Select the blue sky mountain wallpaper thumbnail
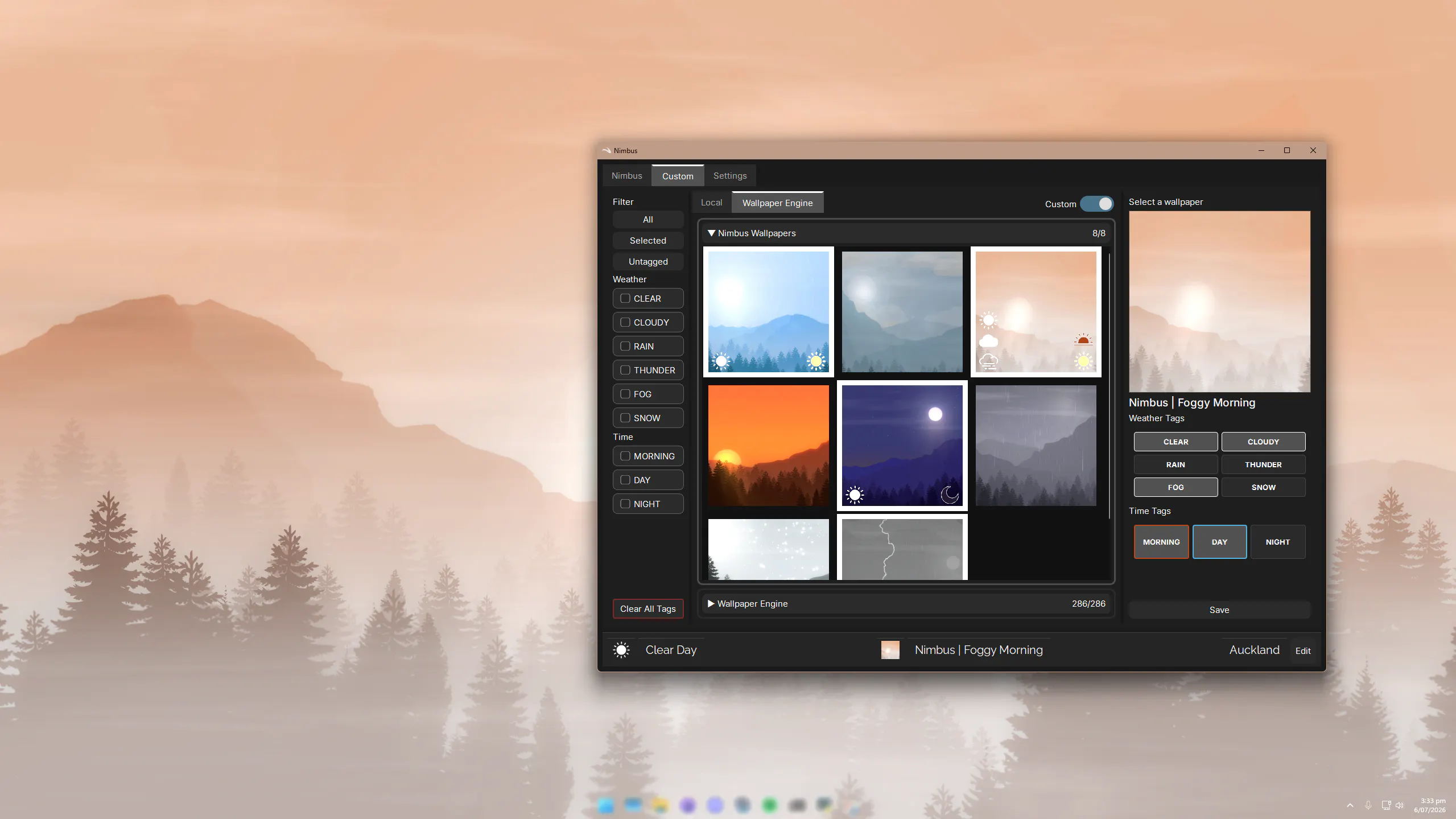The height and width of the screenshot is (819, 1456). click(x=768, y=312)
